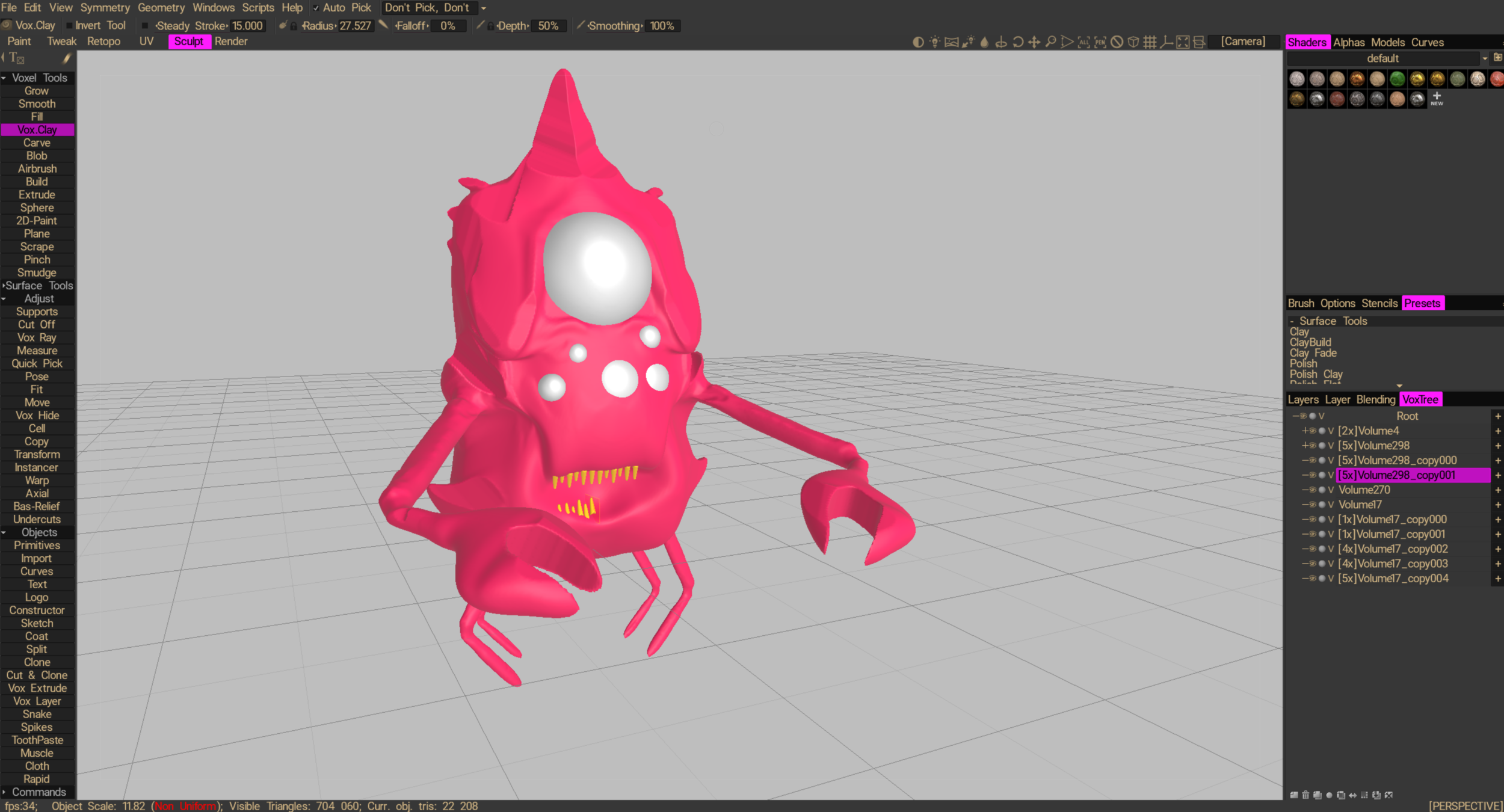Click the grid display icon in viewport toolbar
This screenshot has width=1504, height=812.
tap(1150, 42)
